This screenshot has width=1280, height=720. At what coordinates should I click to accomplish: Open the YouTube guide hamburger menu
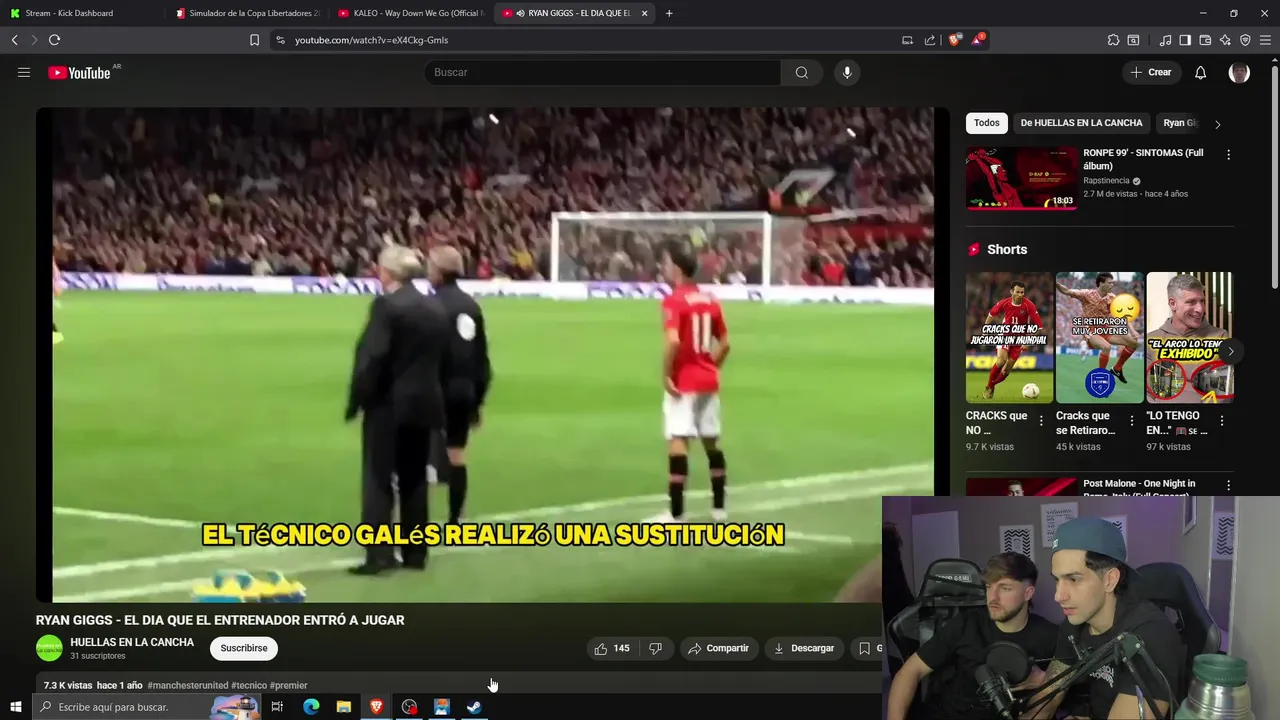tap(24, 72)
